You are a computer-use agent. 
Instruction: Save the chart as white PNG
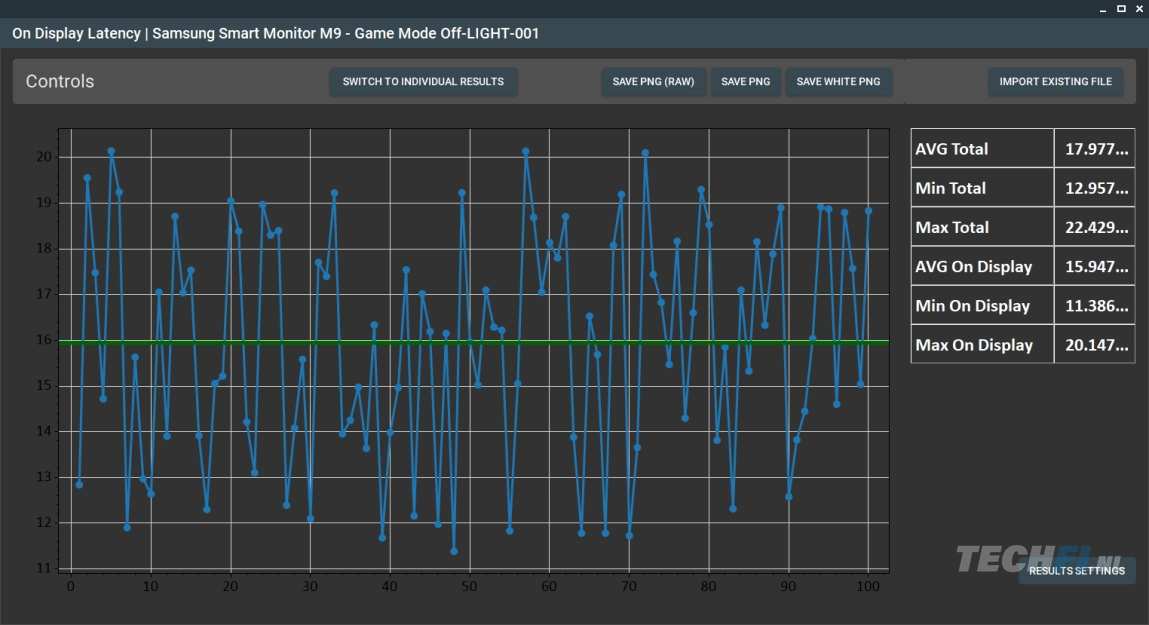pyautogui.click(x=838, y=81)
